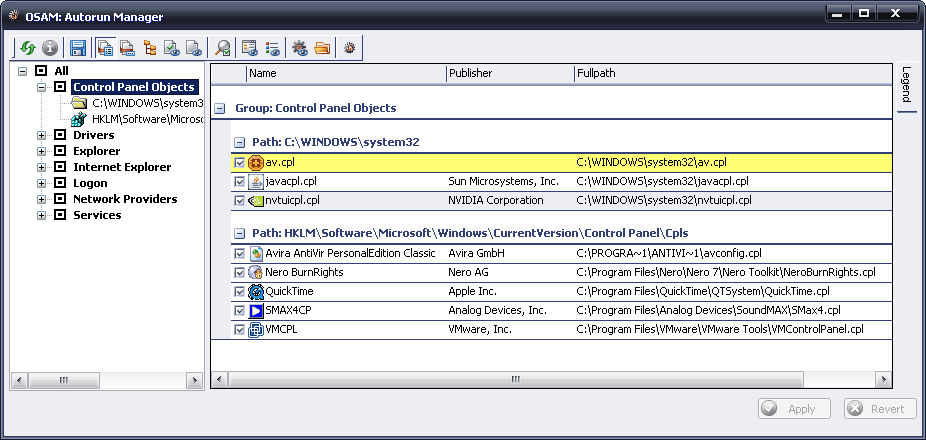Collapse the Path: HKLM\Software group

tap(239, 233)
